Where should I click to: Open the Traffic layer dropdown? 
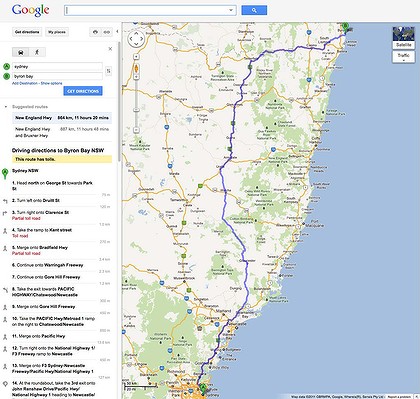404,57
